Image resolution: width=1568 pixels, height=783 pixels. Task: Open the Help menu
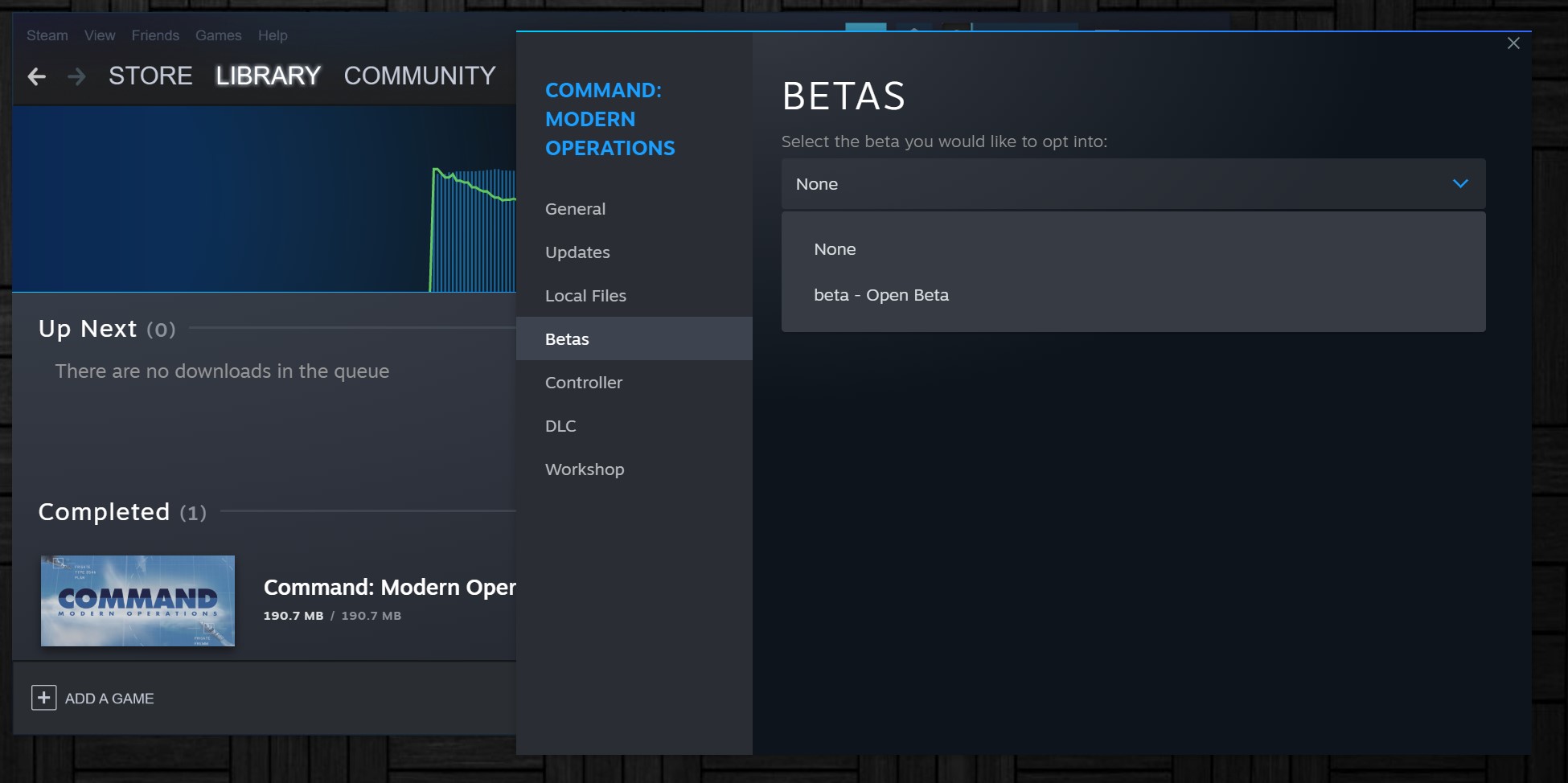(x=273, y=35)
